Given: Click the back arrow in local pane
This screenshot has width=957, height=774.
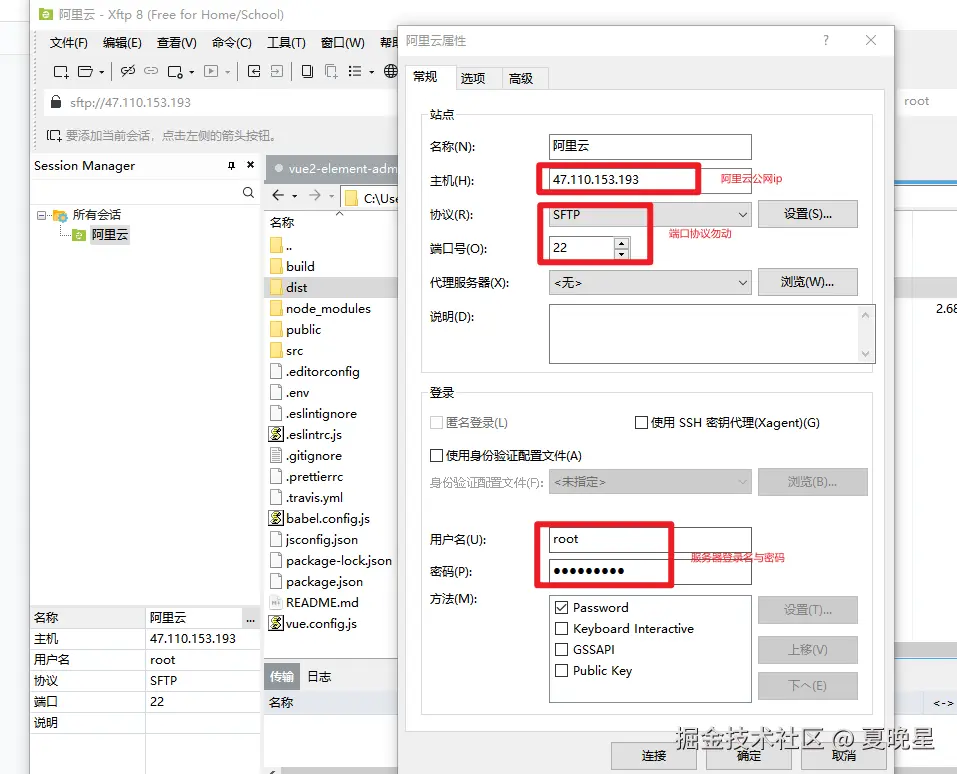Looking at the screenshot, I should 278,195.
